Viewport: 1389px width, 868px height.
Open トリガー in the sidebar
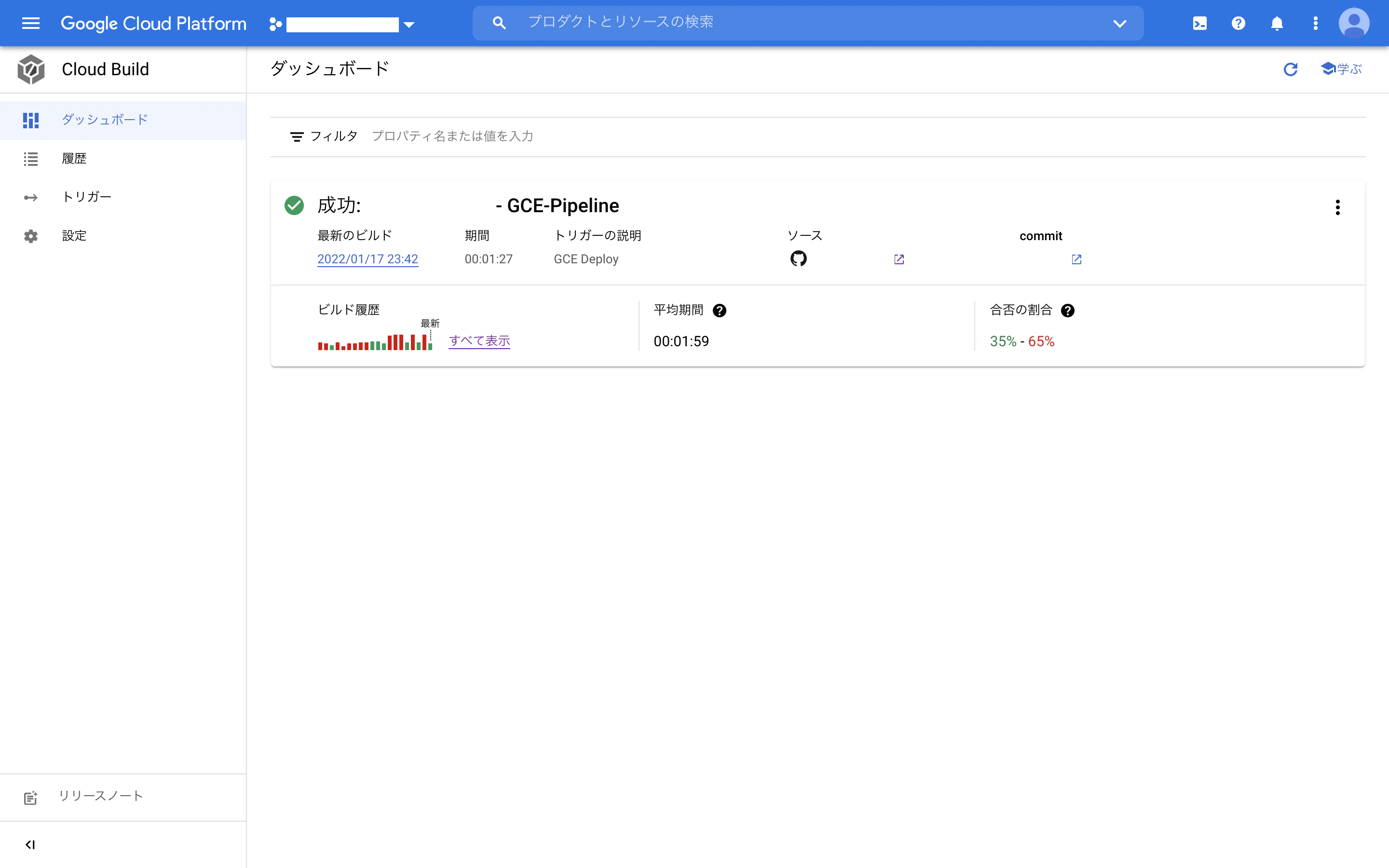tap(123, 197)
